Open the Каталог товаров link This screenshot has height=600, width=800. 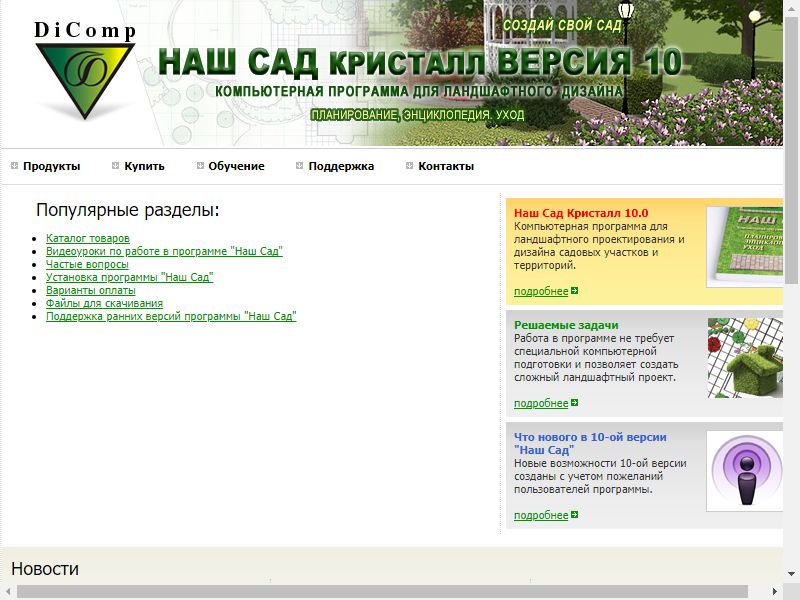(x=88, y=238)
